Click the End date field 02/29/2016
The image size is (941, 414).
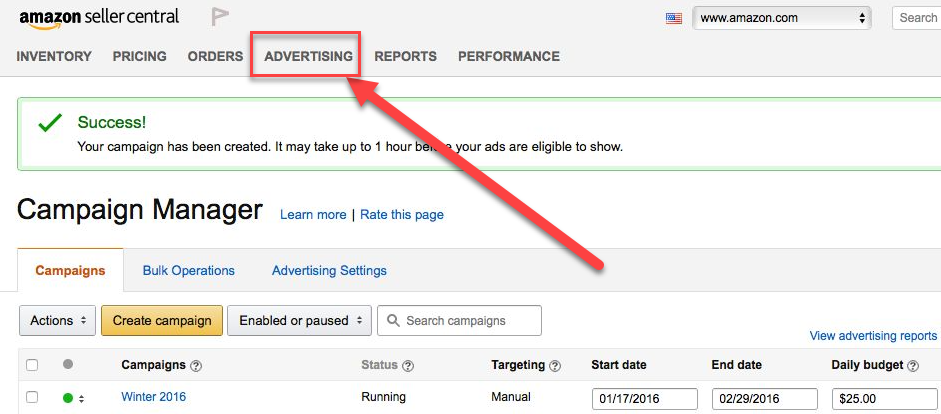tap(765, 399)
